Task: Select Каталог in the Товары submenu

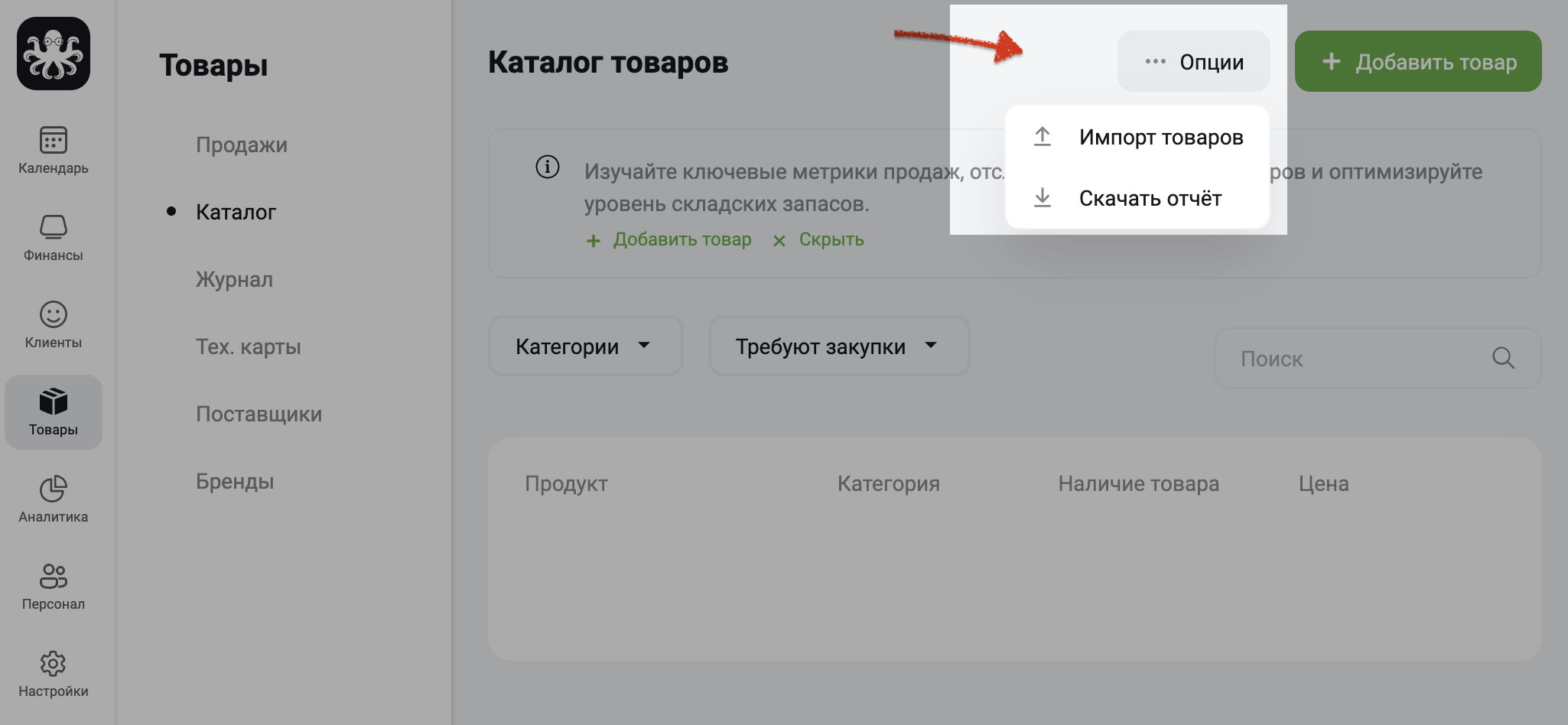Action: (x=236, y=212)
